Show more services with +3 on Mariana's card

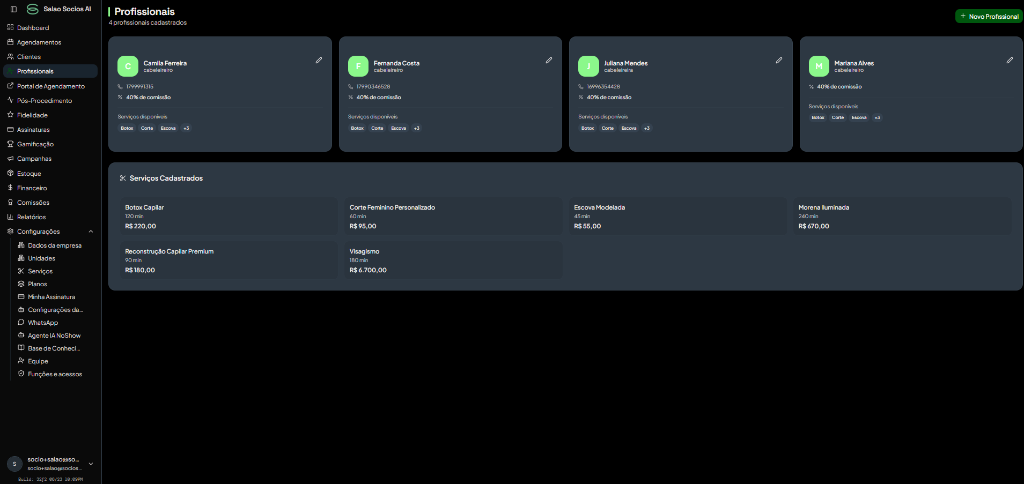(x=877, y=118)
